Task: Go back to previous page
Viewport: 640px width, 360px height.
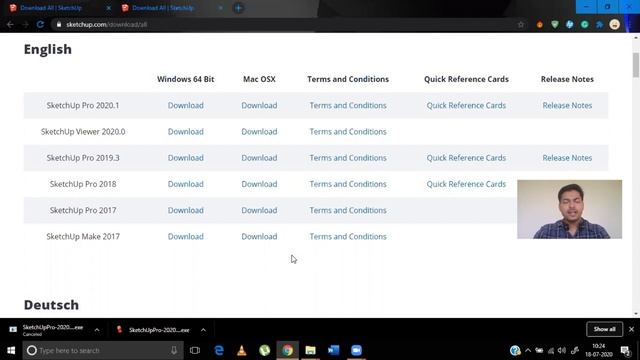Action: [x=10, y=24]
